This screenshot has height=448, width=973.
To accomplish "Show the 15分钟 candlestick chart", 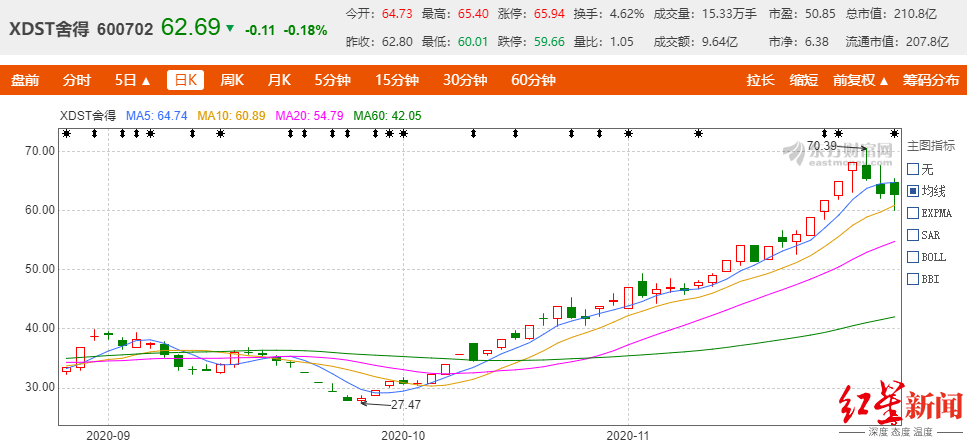I will (x=397, y=80).
